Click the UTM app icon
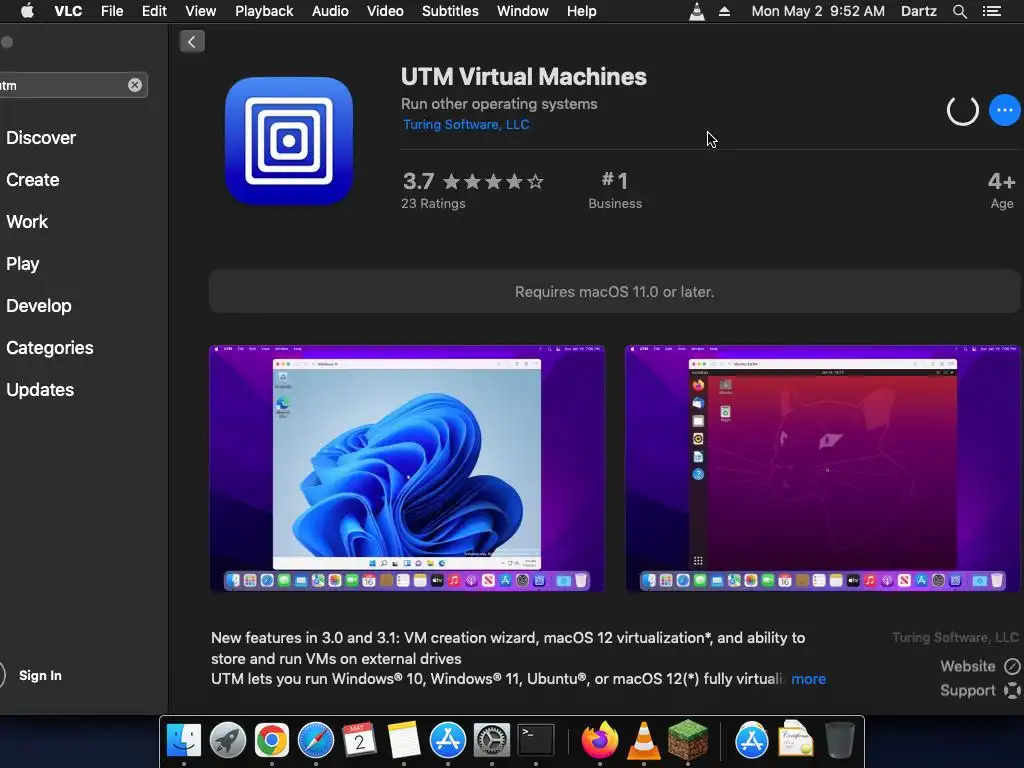This screenshot has height=768, width=1024. (x=289, y=140)
